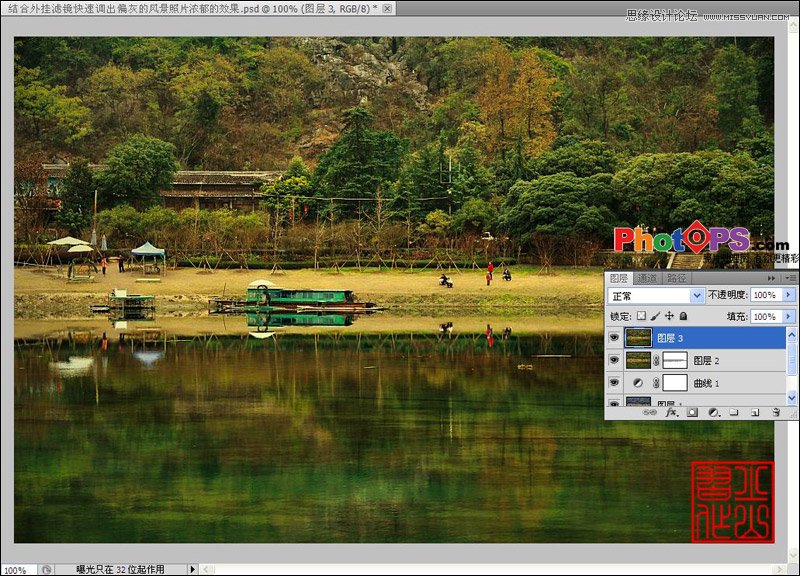Open the 正常 blend mode dropdown
This screenshot has height=576, width=800.
click(698, 294)
